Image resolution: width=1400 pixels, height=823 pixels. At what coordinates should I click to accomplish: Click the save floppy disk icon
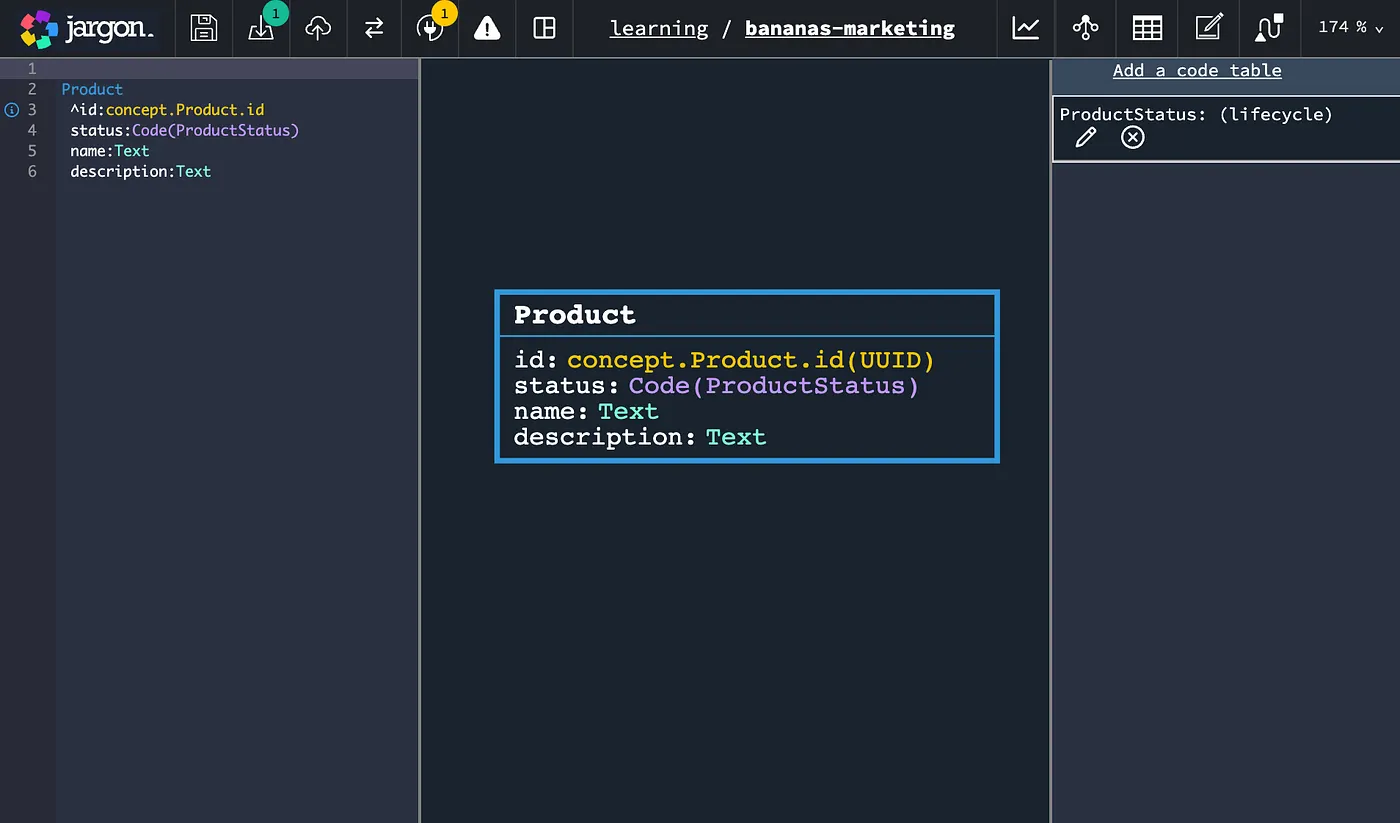coord(204,28)
